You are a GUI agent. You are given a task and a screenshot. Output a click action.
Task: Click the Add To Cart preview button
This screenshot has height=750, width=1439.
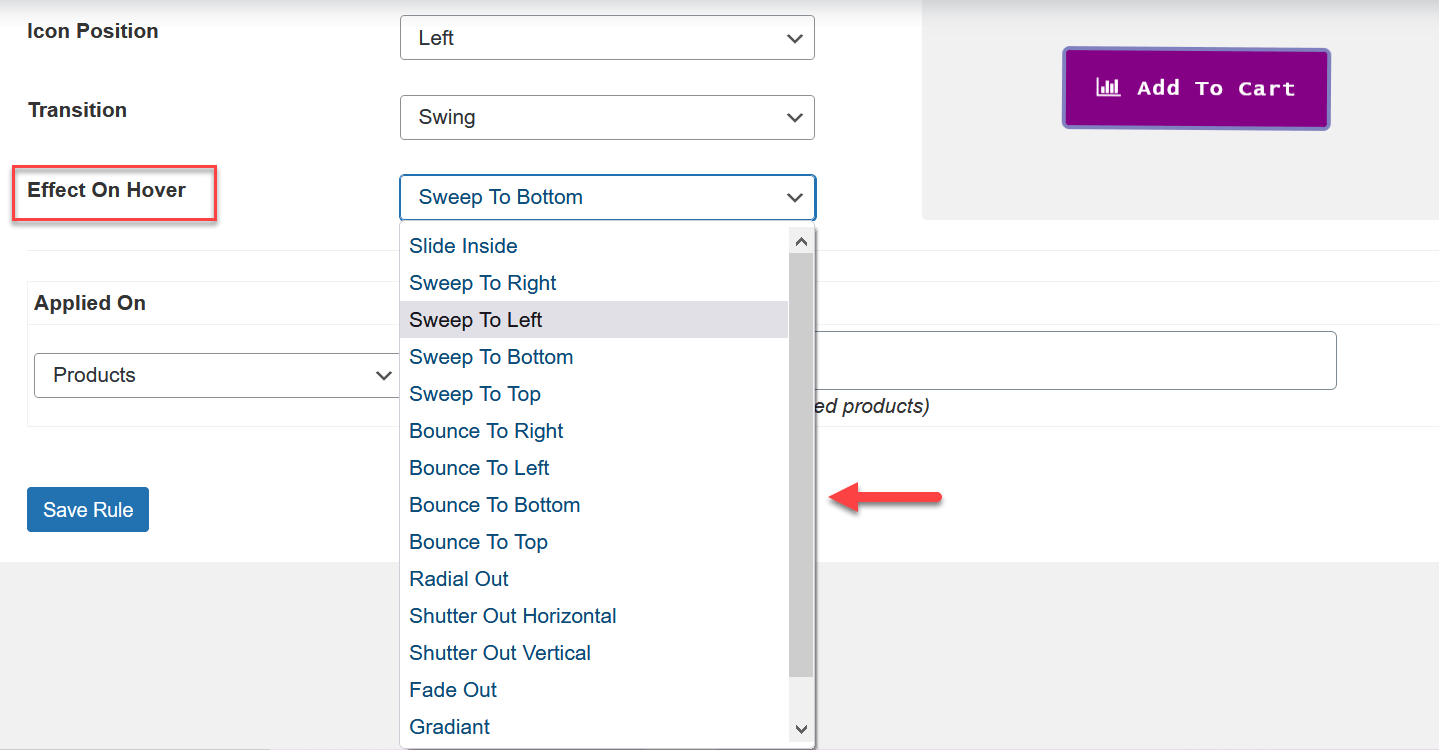pos(1195,89)
